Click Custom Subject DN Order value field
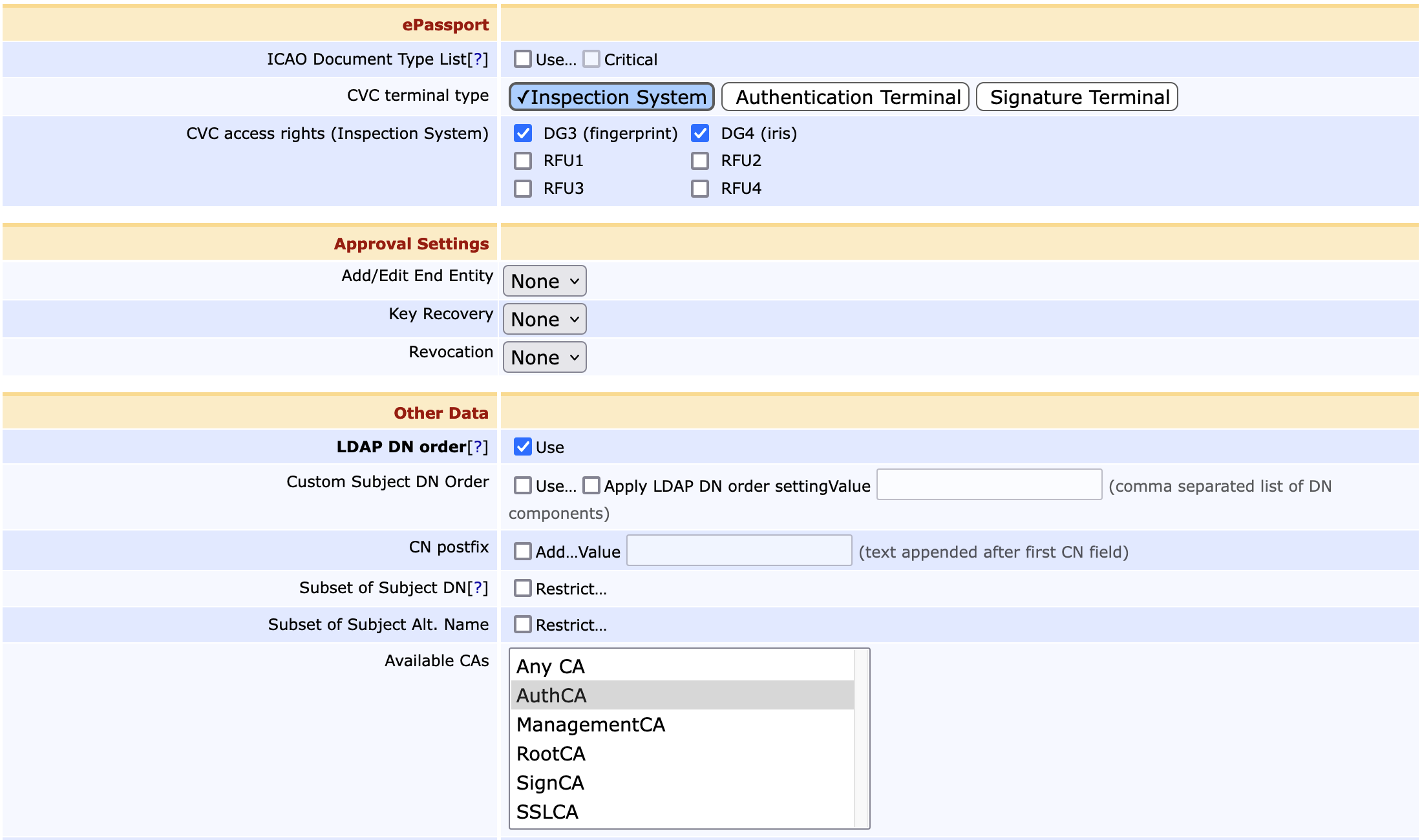This screenshot has width=1422, height=840. pyautogui.click(x=989, y=485)
